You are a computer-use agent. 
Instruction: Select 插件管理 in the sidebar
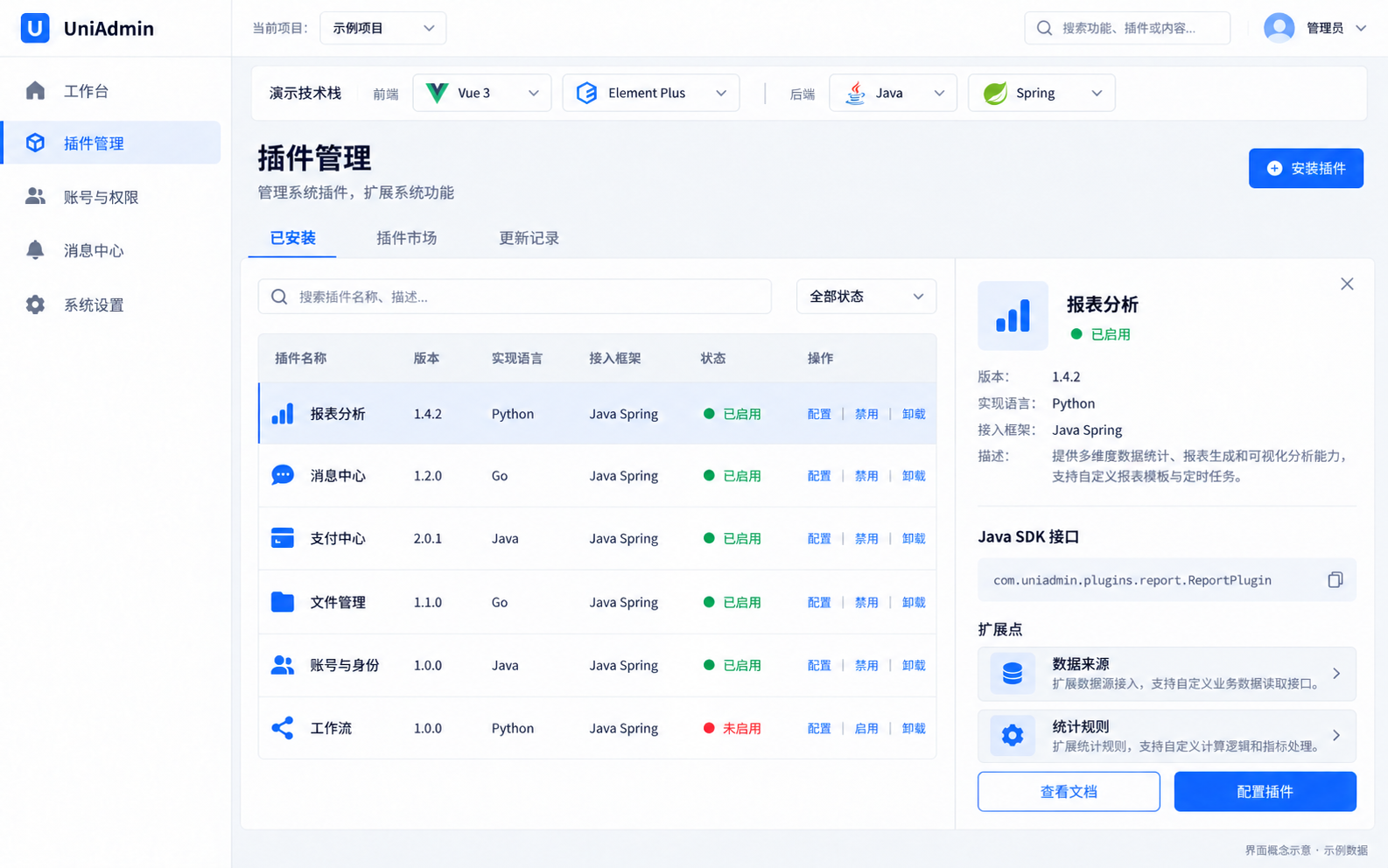(x=112, y=143)
